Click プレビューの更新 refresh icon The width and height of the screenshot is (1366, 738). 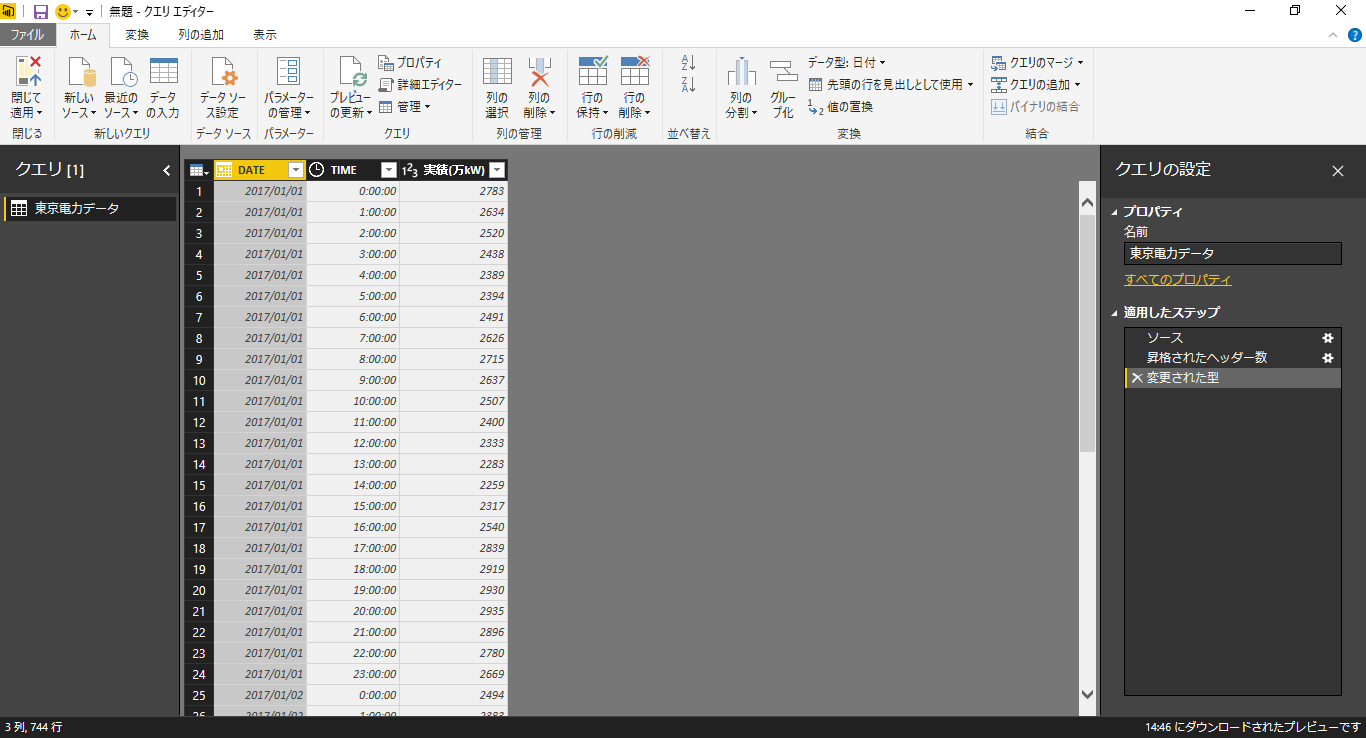pyautogui.click(x=351, y=71)
